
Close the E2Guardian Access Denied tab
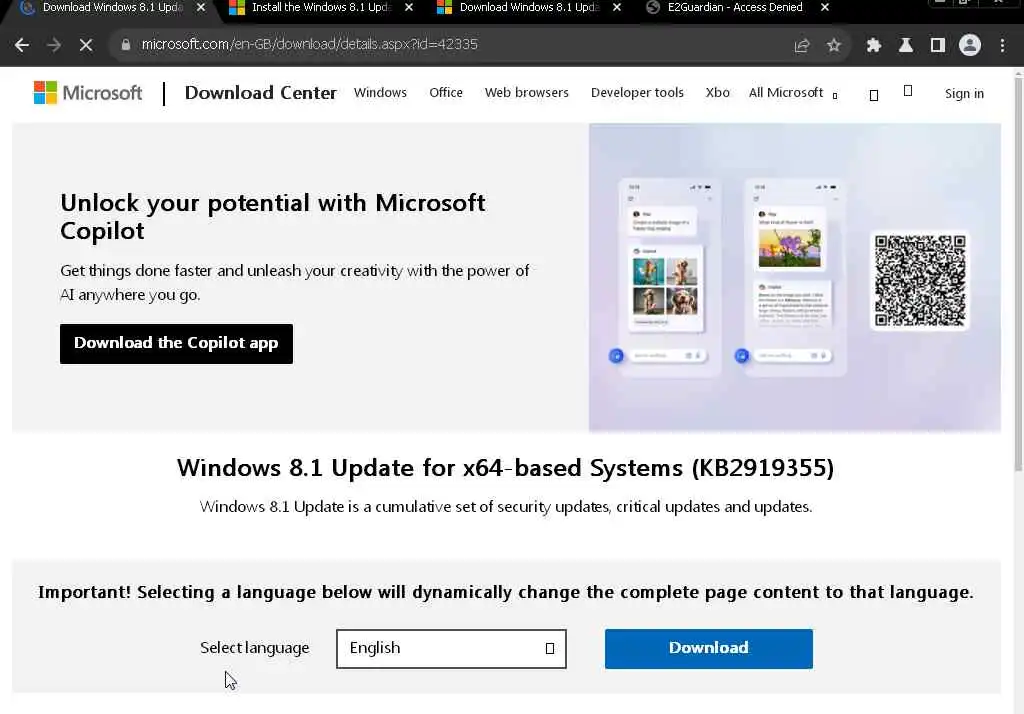[825, 7]
